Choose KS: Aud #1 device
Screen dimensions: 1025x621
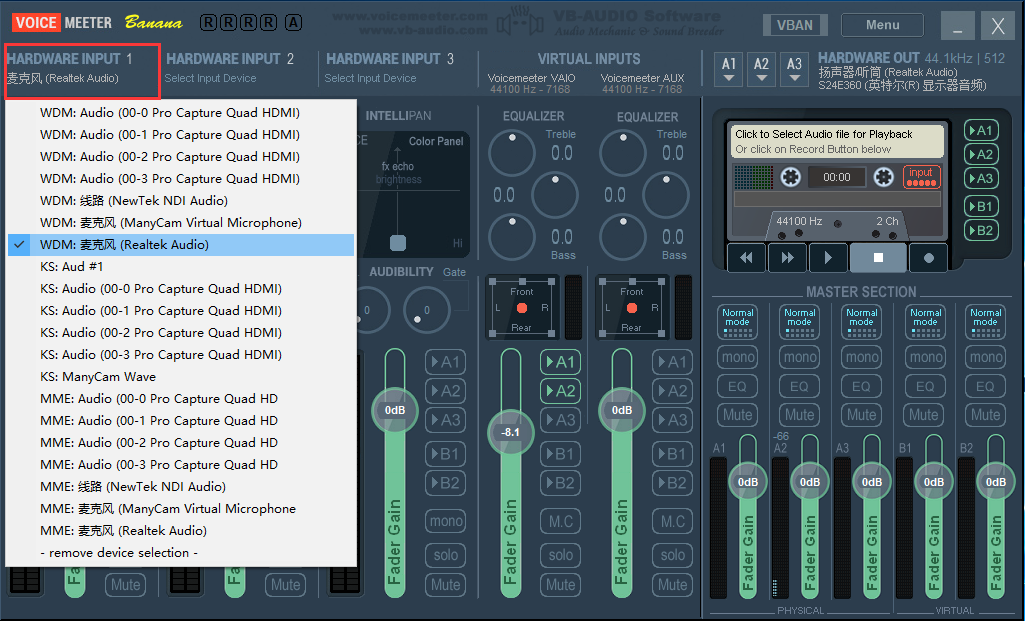click(x=181, y=267)
